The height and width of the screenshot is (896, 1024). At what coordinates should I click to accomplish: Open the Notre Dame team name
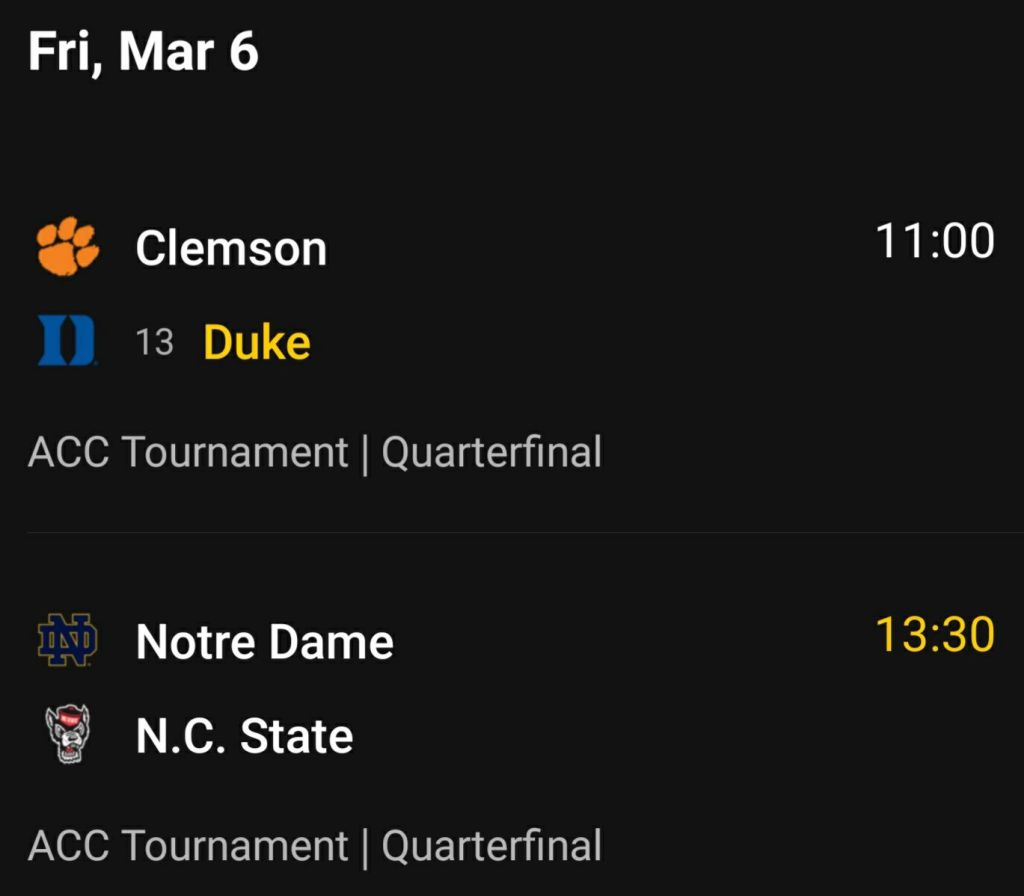point(264,641)
